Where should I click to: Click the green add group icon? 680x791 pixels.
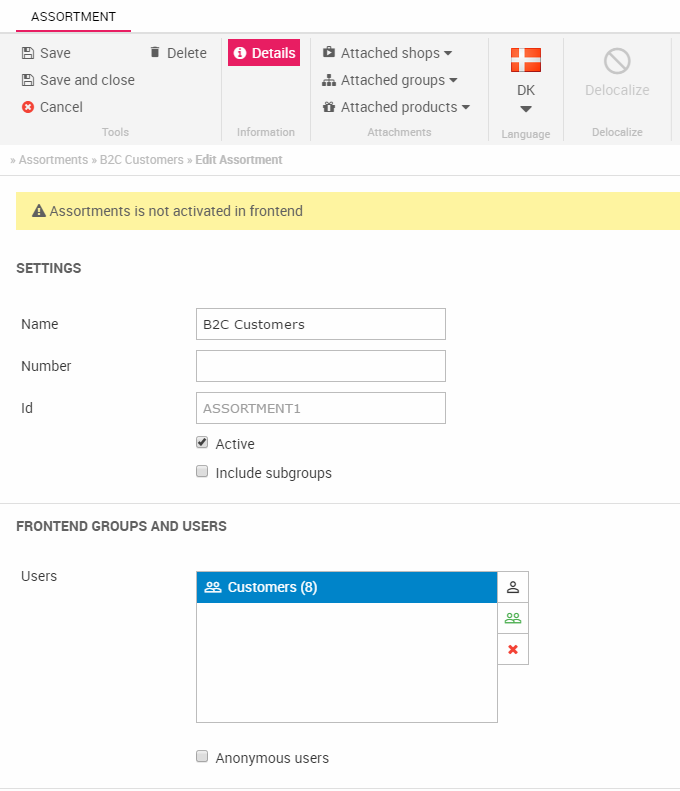tap(513, 618)
